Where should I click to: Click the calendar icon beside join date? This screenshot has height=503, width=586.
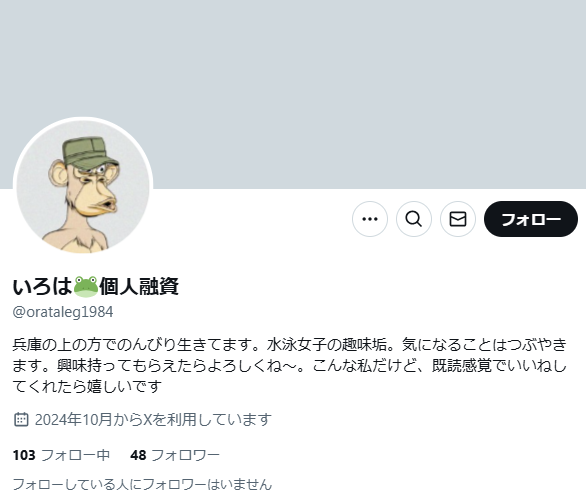21,419
